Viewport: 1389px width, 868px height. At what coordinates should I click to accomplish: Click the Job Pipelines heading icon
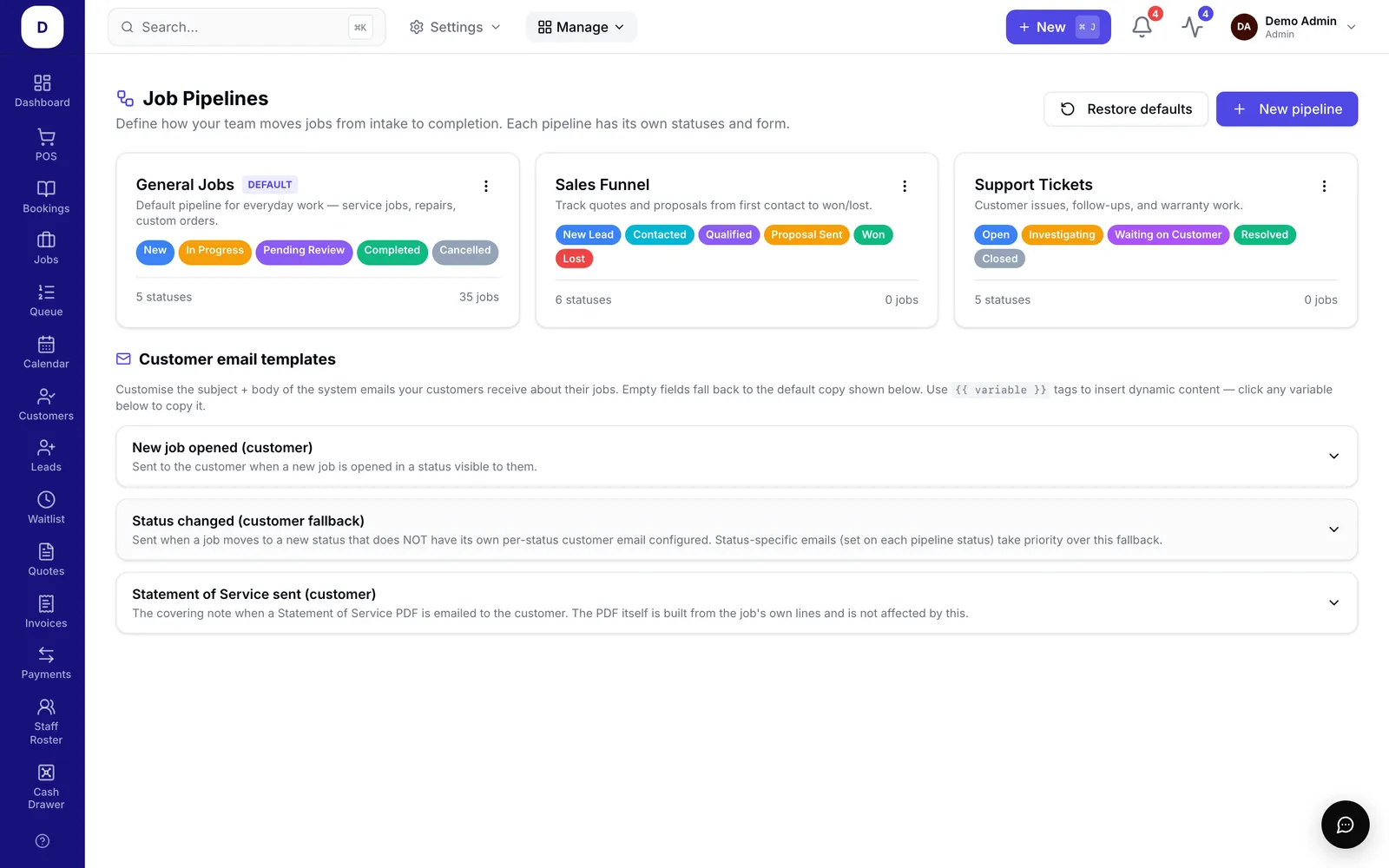pos(125,99)
